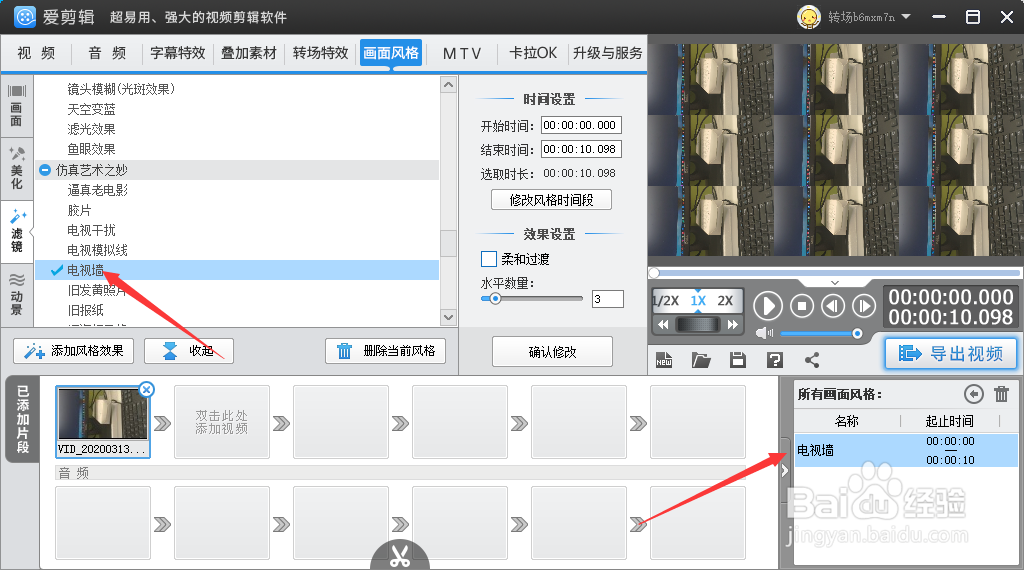Select the 逼真老电影 style
Screen dimensions: 1024x570
pyautogui.click(x=97, y=190)
